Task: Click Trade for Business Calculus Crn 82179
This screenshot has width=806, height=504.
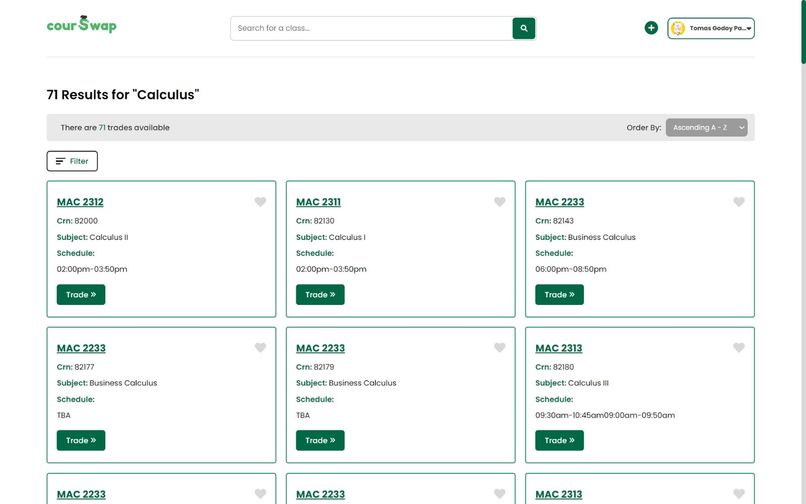Action: 320,440
